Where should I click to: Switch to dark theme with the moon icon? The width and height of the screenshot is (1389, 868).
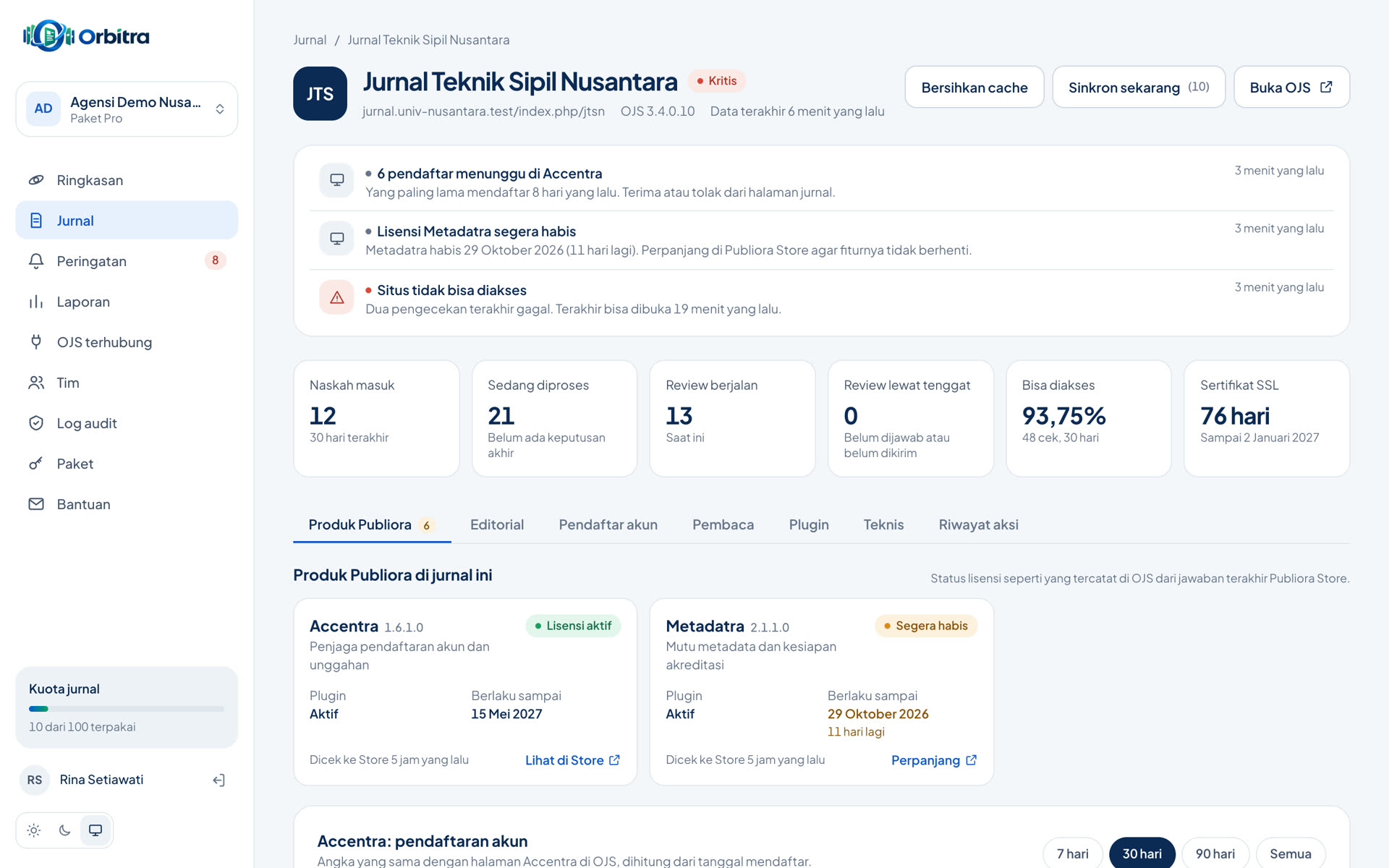click(64, 830)
